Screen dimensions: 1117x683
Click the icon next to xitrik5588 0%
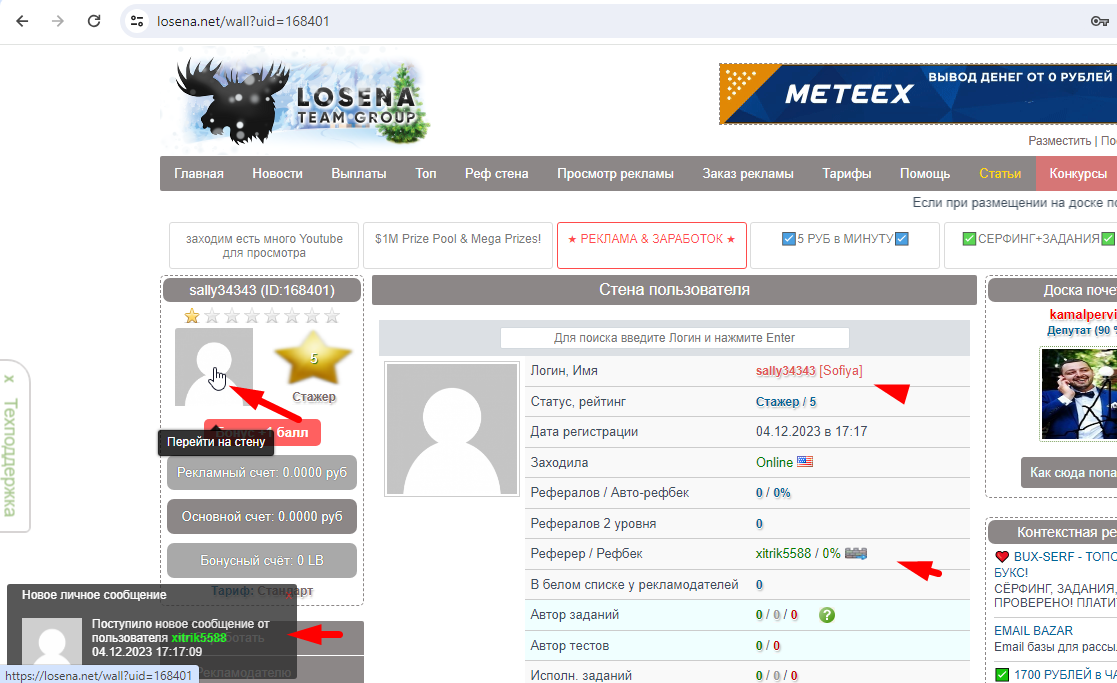[856, 553]
